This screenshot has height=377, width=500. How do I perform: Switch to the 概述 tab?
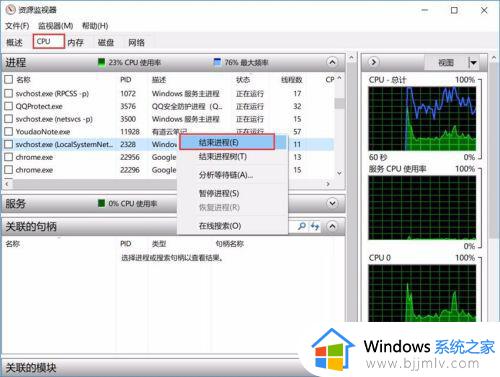[x=15, y=42]
